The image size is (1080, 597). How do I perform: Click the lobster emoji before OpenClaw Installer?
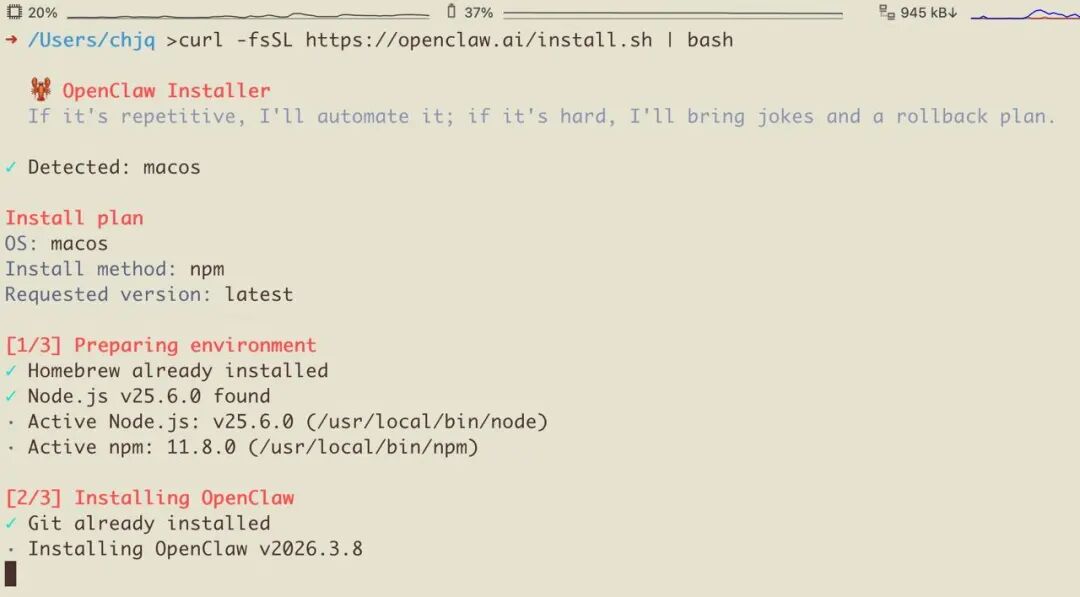click(41, 91)
